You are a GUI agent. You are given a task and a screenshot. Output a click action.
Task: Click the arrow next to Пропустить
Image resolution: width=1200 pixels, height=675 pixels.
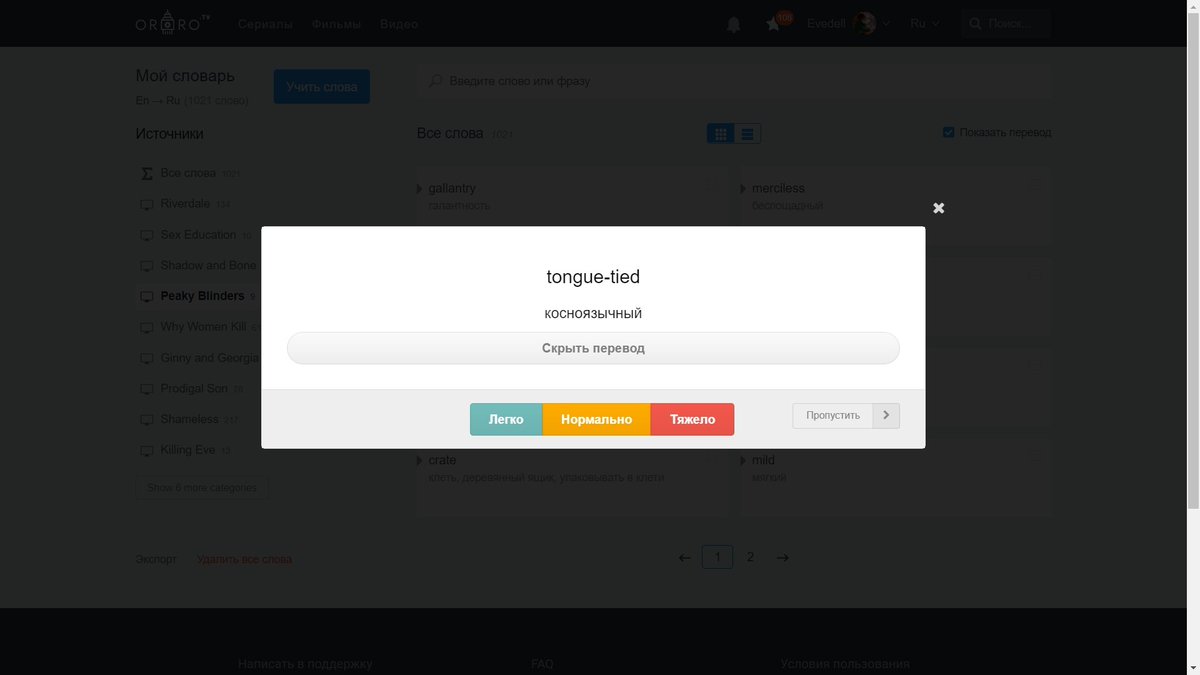tap(886, 416)
